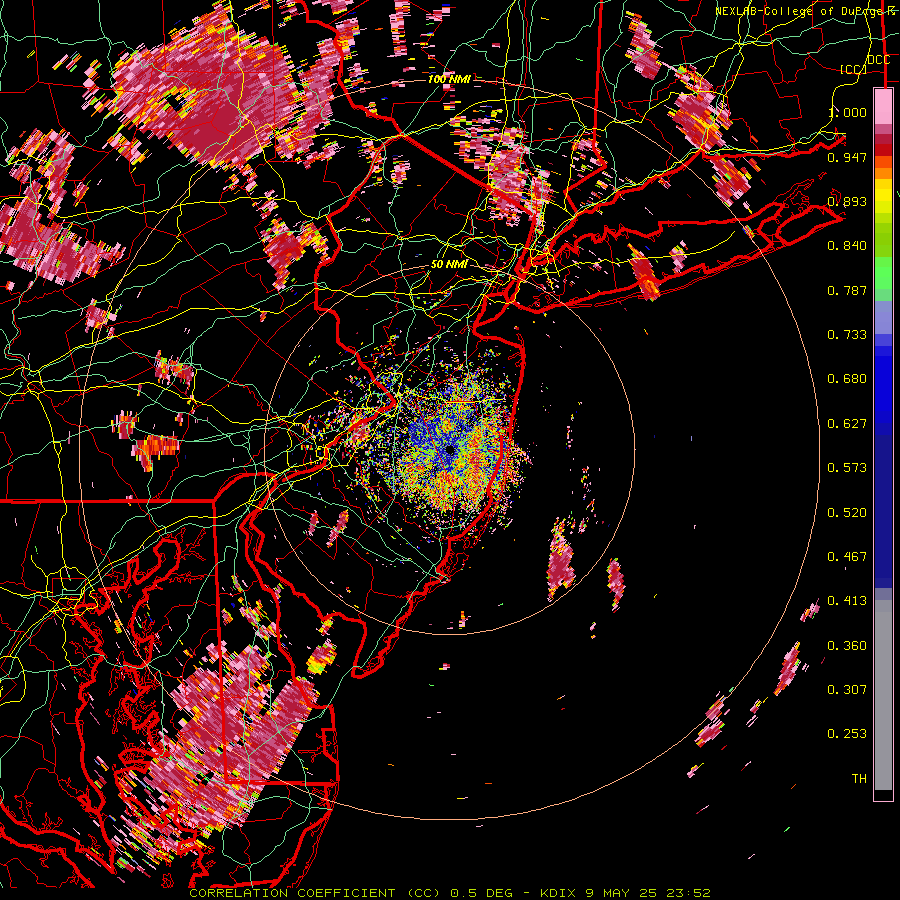The height and width of the screenshot is (900, 900).
Task: Click the 0.733 legend value
Action: point(847,335)
